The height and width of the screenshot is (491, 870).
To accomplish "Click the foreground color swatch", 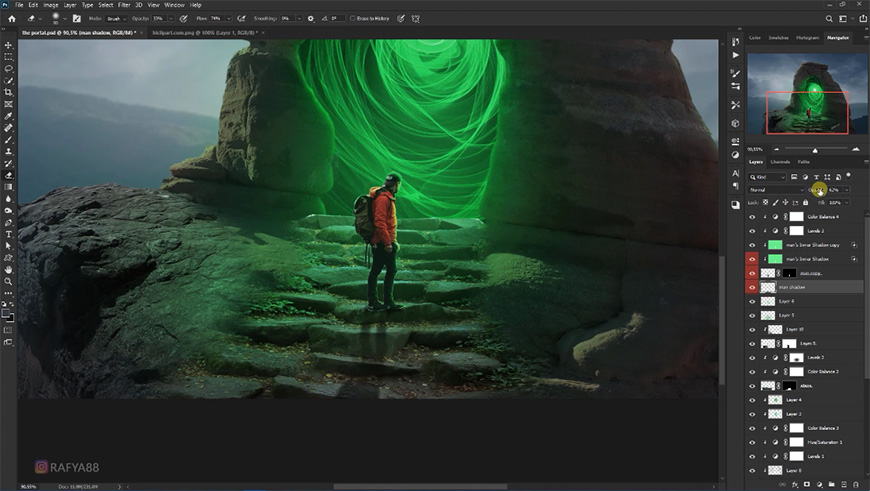I will coord(6,314).
